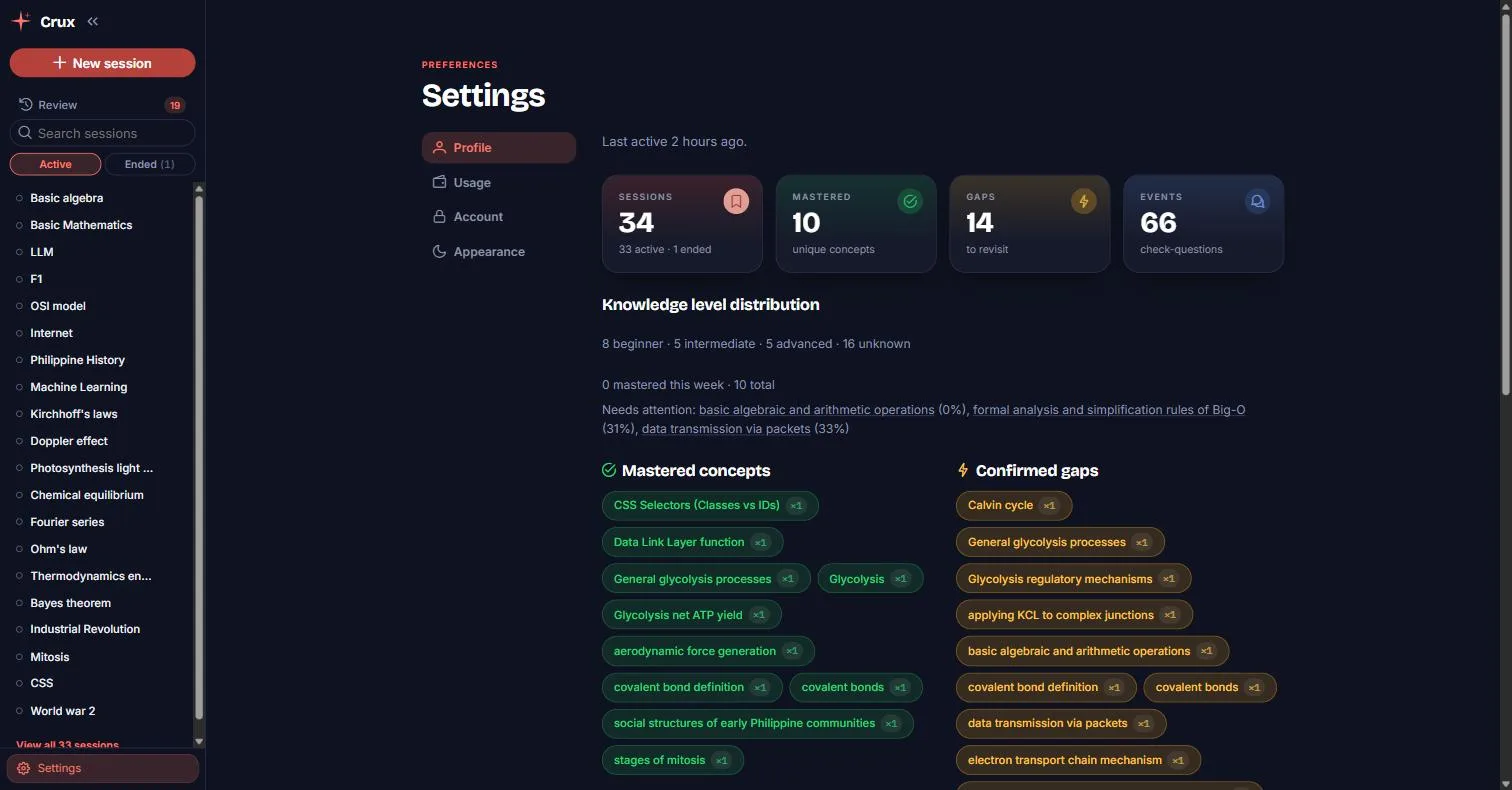1512x790 pixels.
Task: Click sidebar list scroll-up arrow
Action: point(199,189)
